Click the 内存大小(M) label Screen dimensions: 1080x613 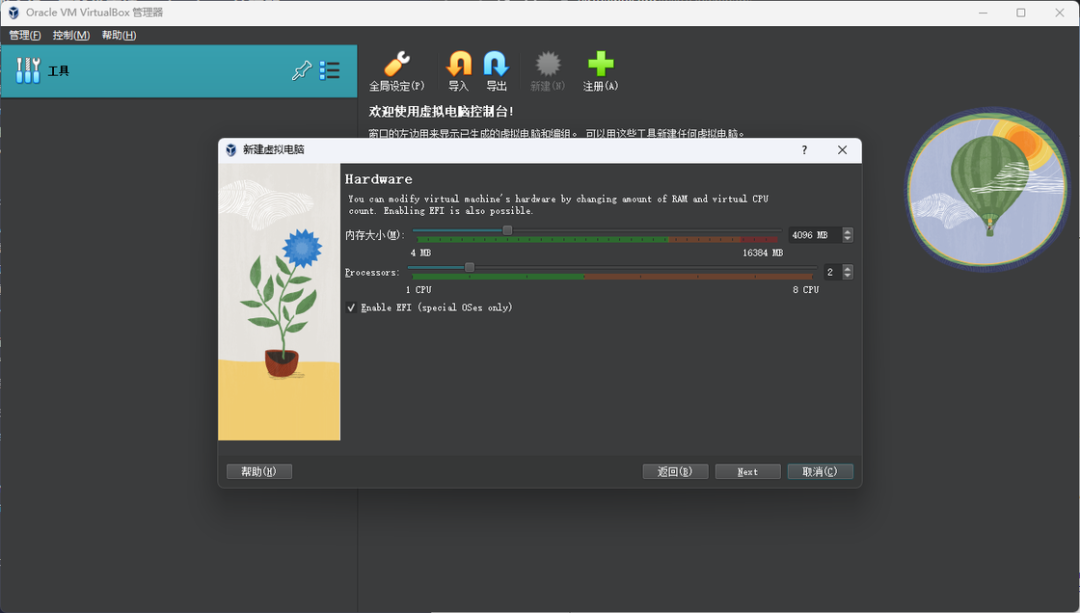375,236
